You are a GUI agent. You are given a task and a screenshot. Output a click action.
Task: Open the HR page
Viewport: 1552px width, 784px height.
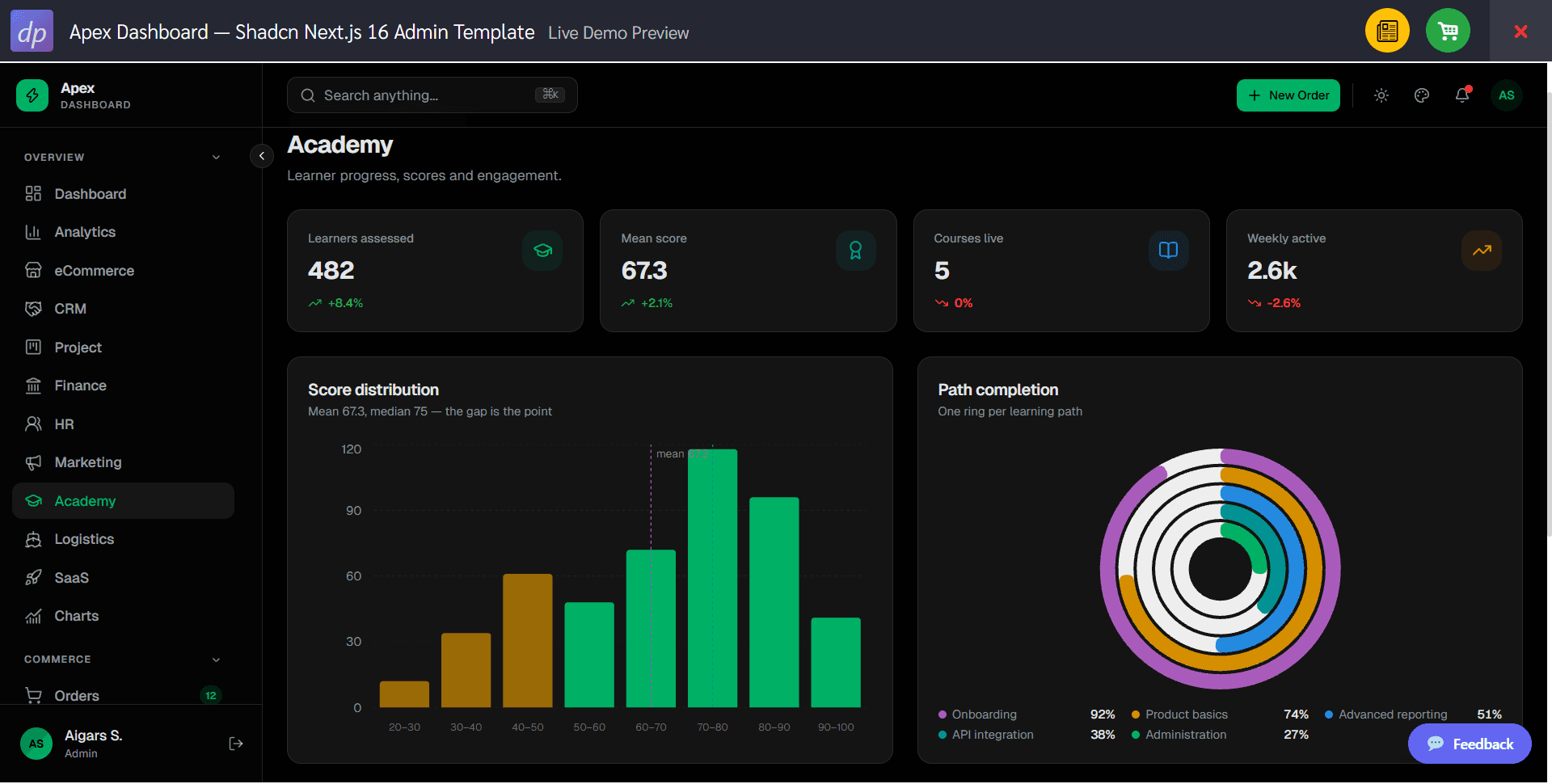pos(123,424)
